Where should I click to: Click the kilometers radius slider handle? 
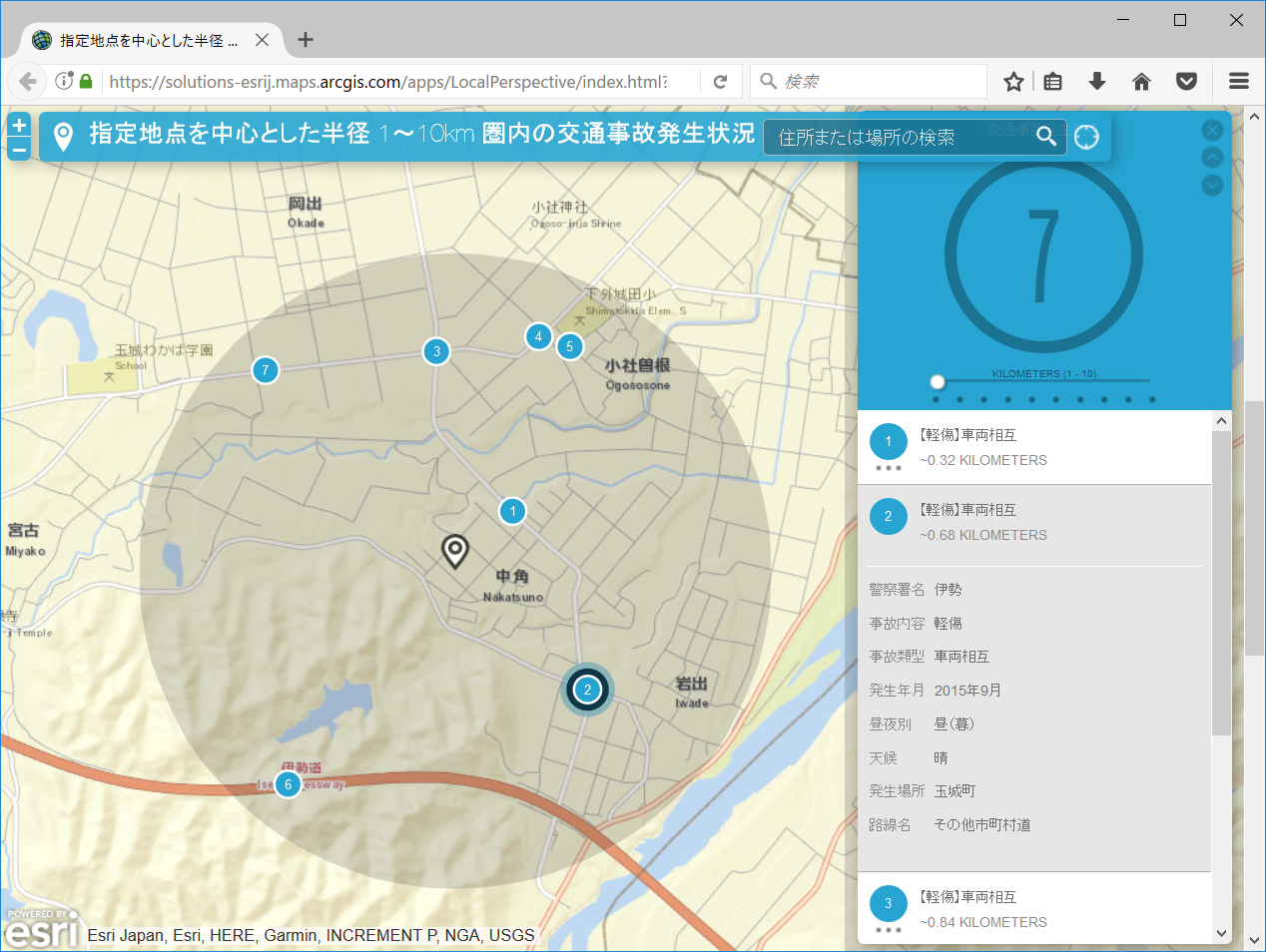[x=937, y=381]
